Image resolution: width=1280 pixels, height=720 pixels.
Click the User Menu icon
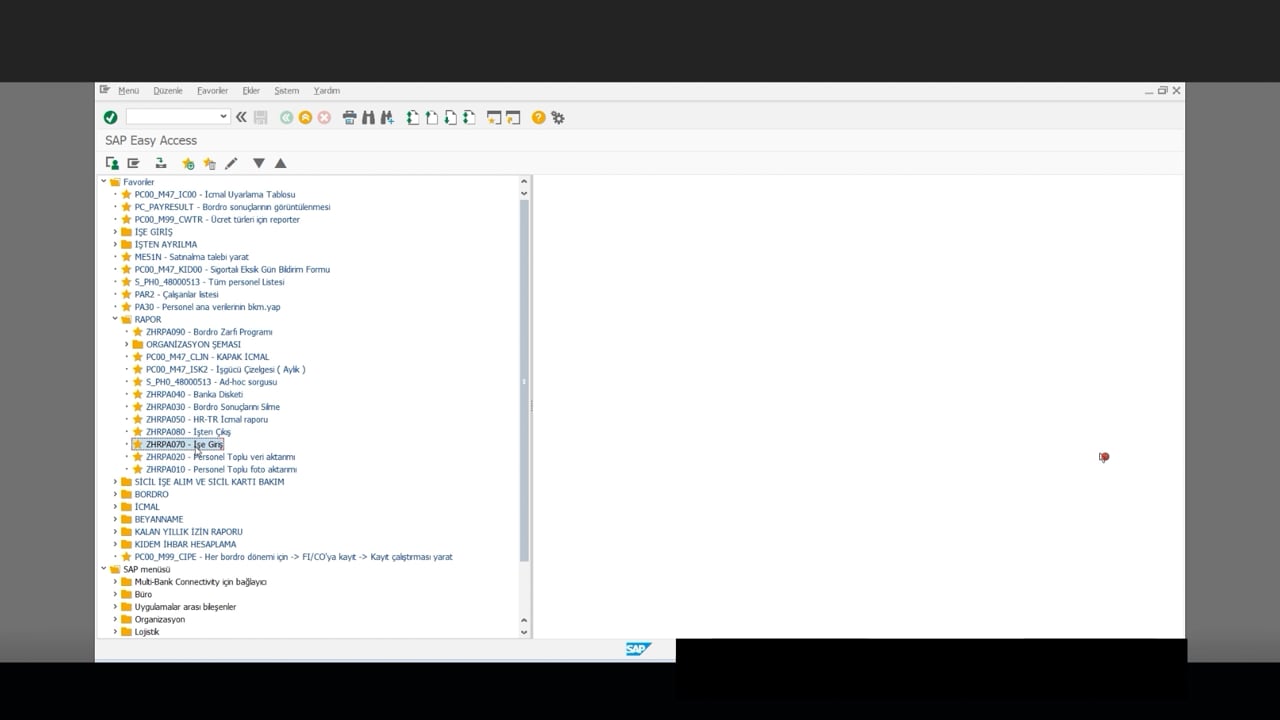pyautogui.click(x=113, y=163)
